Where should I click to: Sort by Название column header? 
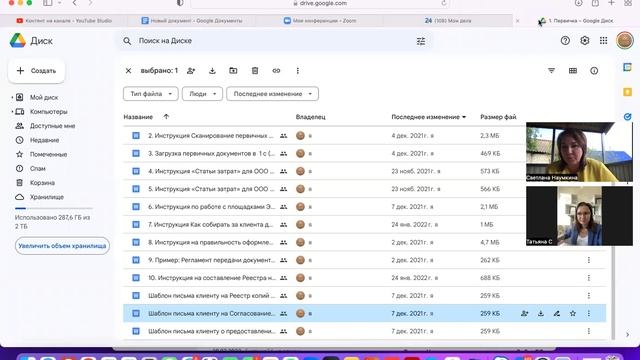[138, 117]
